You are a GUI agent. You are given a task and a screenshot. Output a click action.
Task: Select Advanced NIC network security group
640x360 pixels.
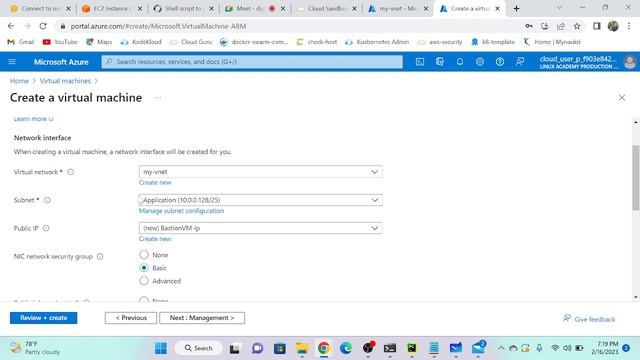[x=144, y=281]
